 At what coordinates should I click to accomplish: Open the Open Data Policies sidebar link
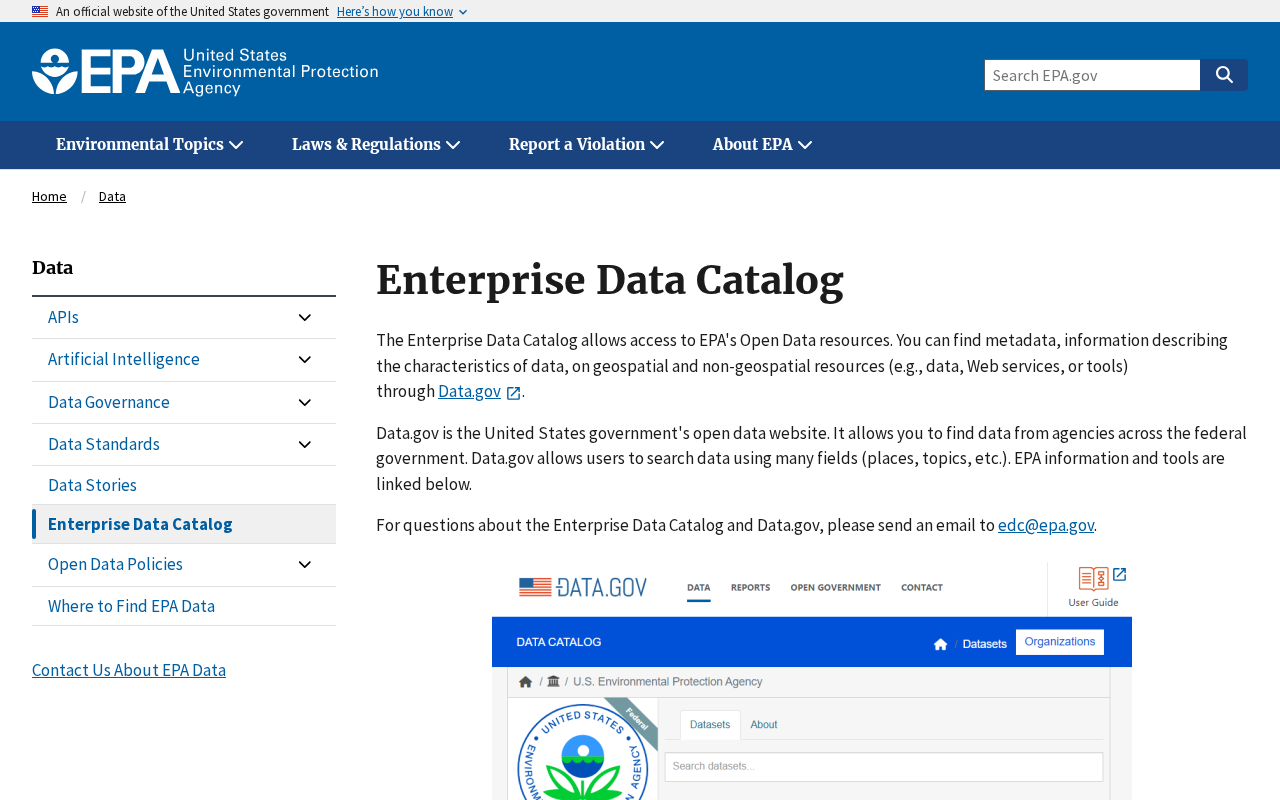[x=115, y=564]
